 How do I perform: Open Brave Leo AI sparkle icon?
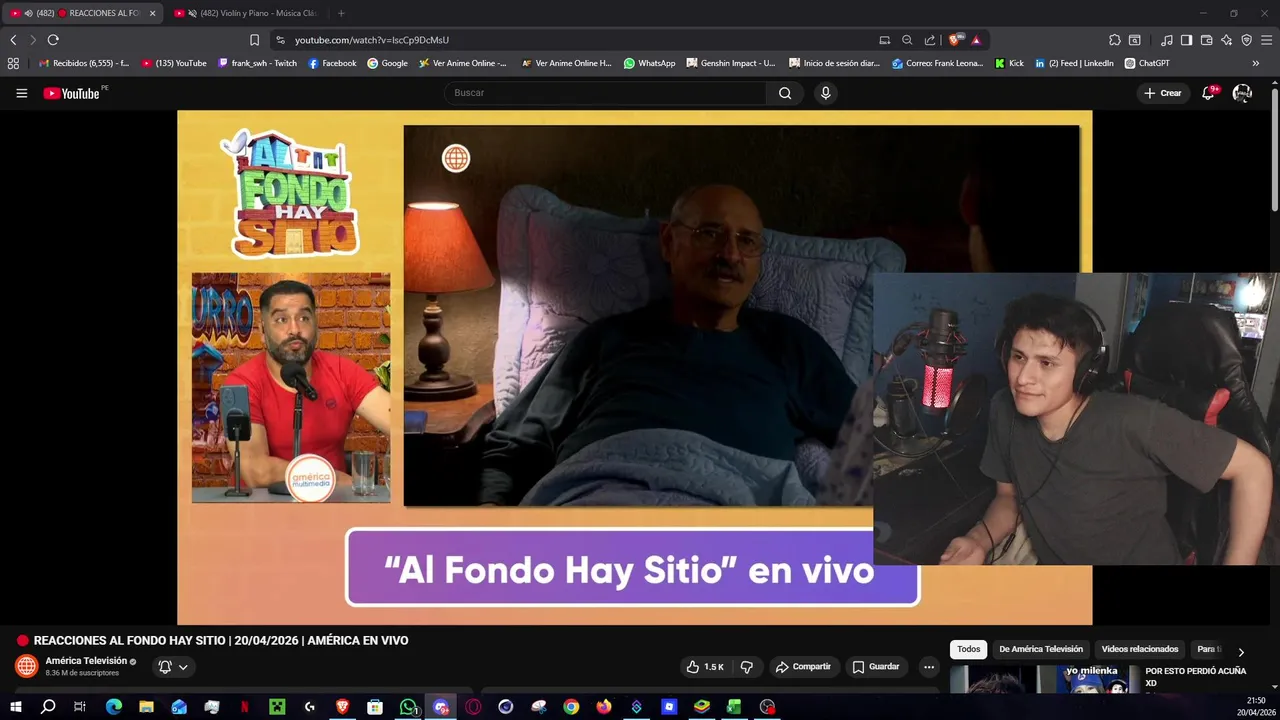[x=1227, y=40]
